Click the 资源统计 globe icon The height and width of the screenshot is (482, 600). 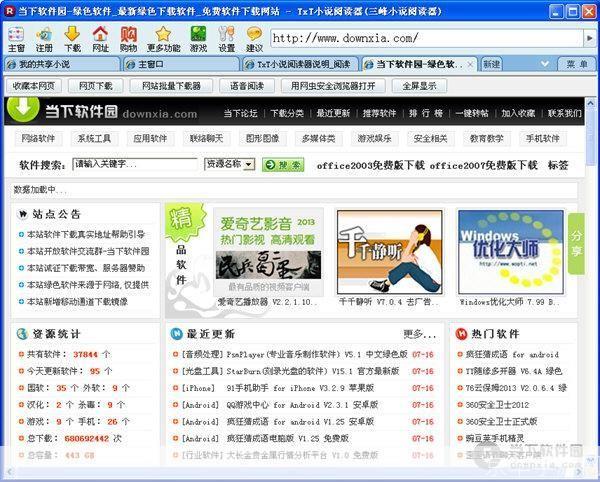(x=22, y=334)
